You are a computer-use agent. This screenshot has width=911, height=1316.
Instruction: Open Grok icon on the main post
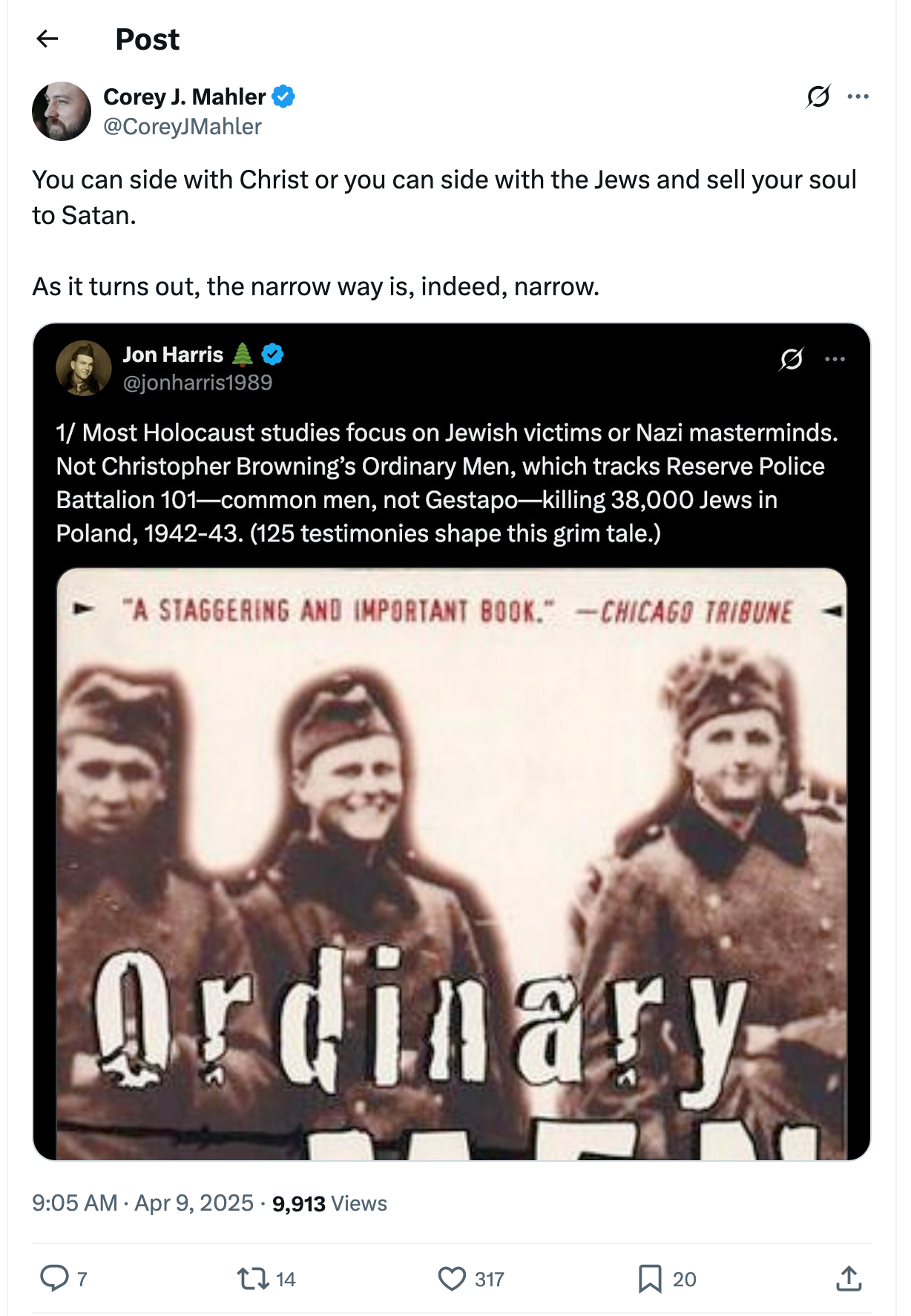pyautogui.click(x=818, y=96)
